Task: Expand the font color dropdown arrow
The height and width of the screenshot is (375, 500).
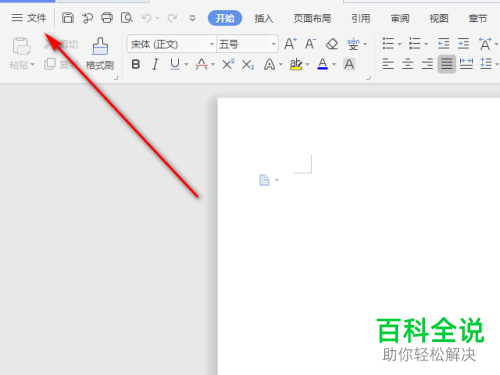Action: point(334,64)
